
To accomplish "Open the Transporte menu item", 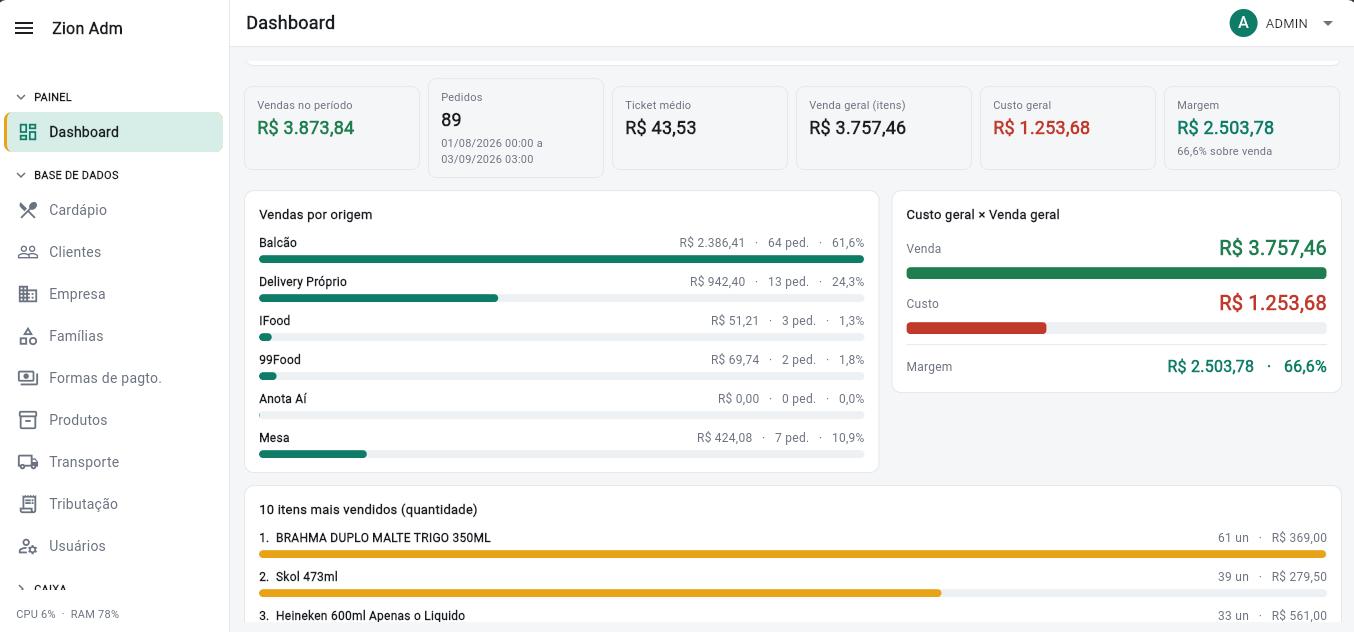I will click(114, 462).
